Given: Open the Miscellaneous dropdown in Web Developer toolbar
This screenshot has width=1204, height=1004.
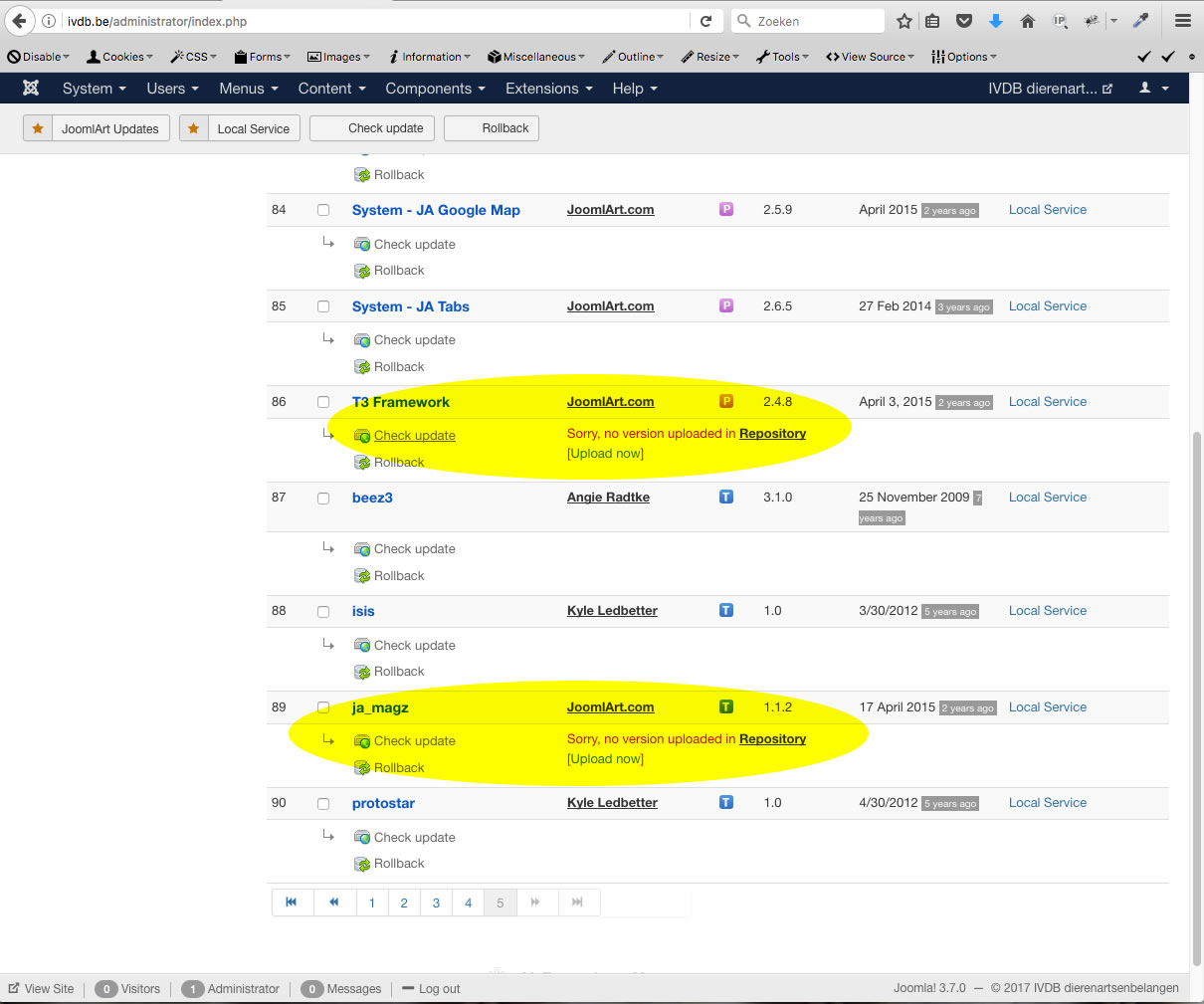Looking at the screenshot, I should click(535, 57).
